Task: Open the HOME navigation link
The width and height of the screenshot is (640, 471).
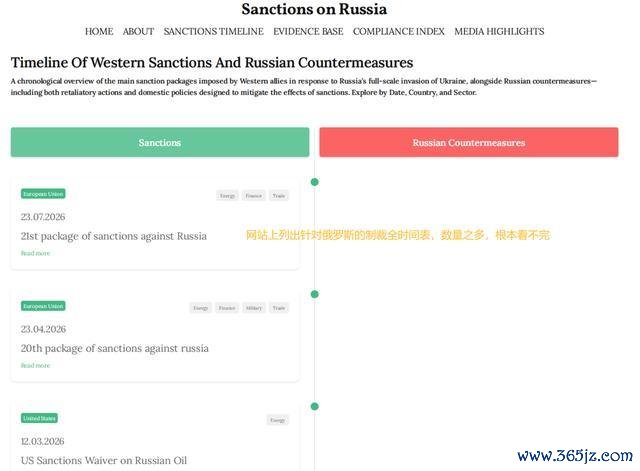Action: pos(99,31)
